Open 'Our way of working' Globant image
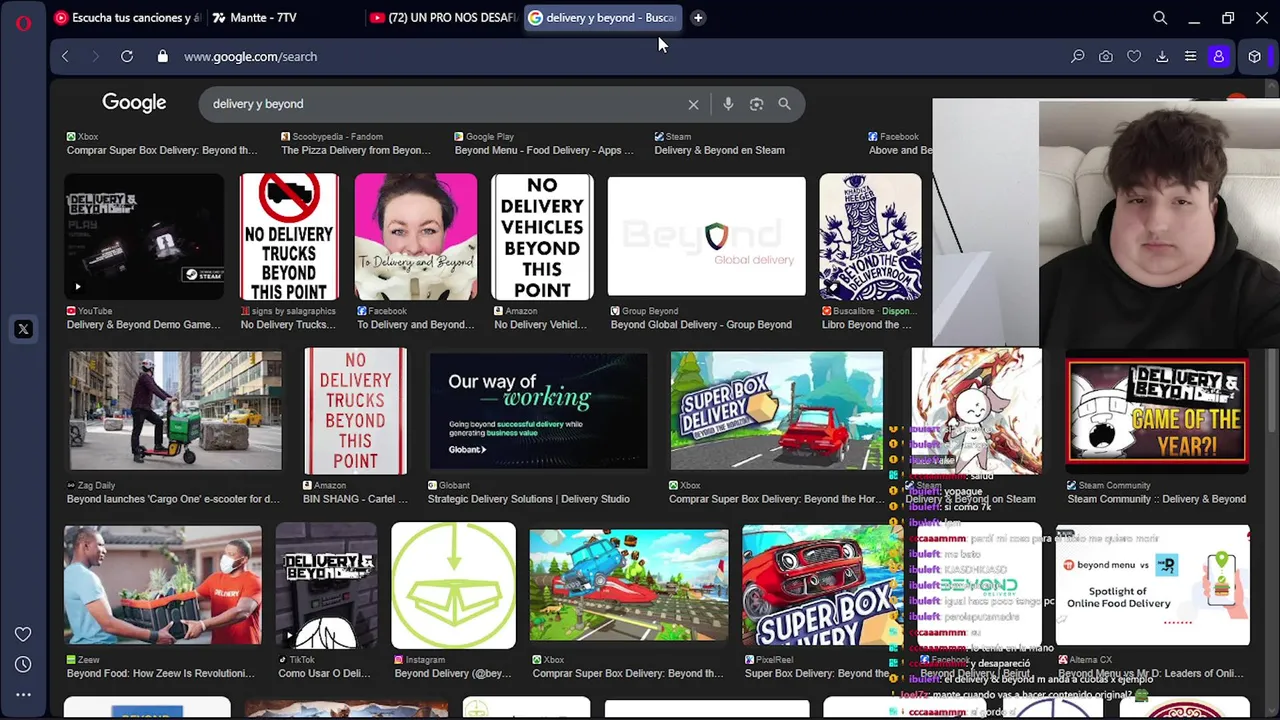This screenshot has height=720, width=1280. (538, 411)
